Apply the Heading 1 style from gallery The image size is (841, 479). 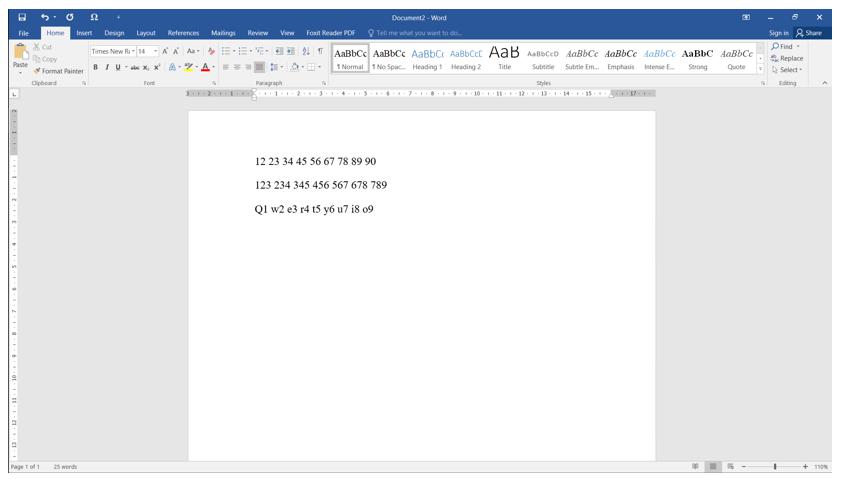click(426, 59)
